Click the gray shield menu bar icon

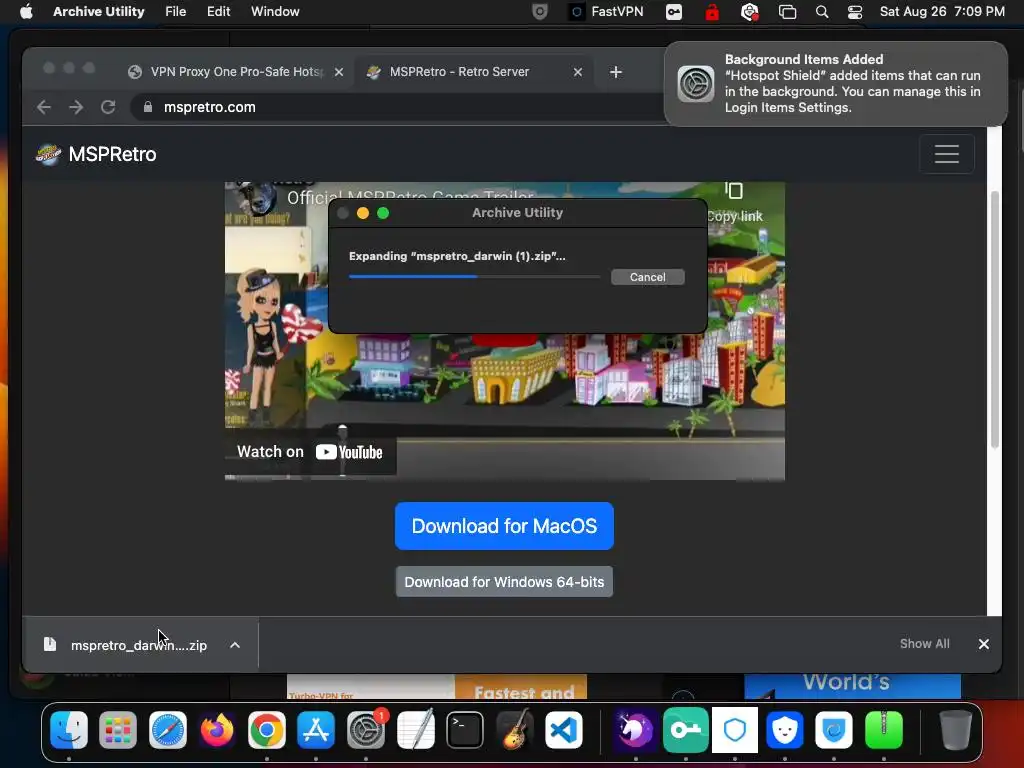click(x=539, y=12)
